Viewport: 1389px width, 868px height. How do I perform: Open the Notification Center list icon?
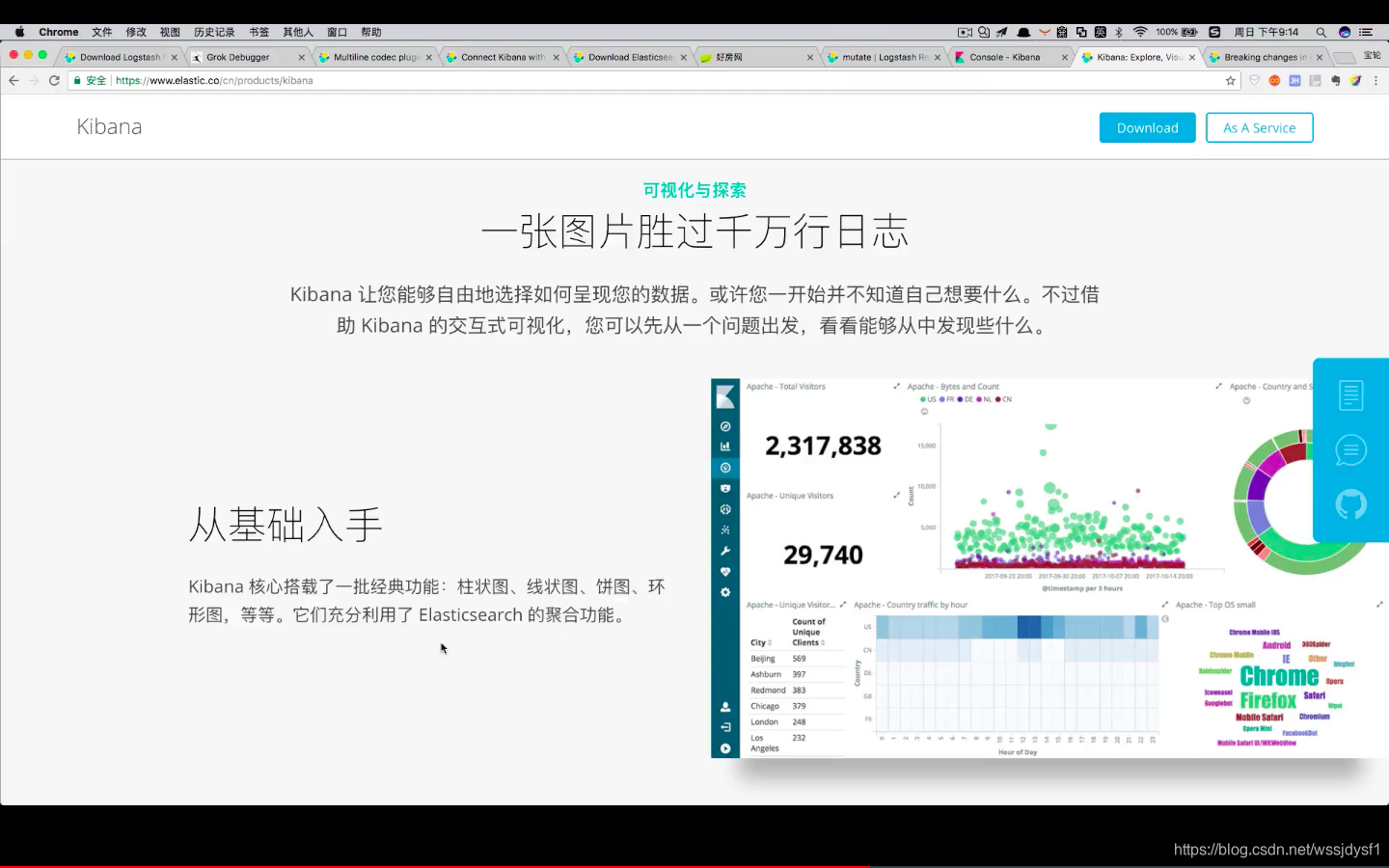[x=1366, y=32]
